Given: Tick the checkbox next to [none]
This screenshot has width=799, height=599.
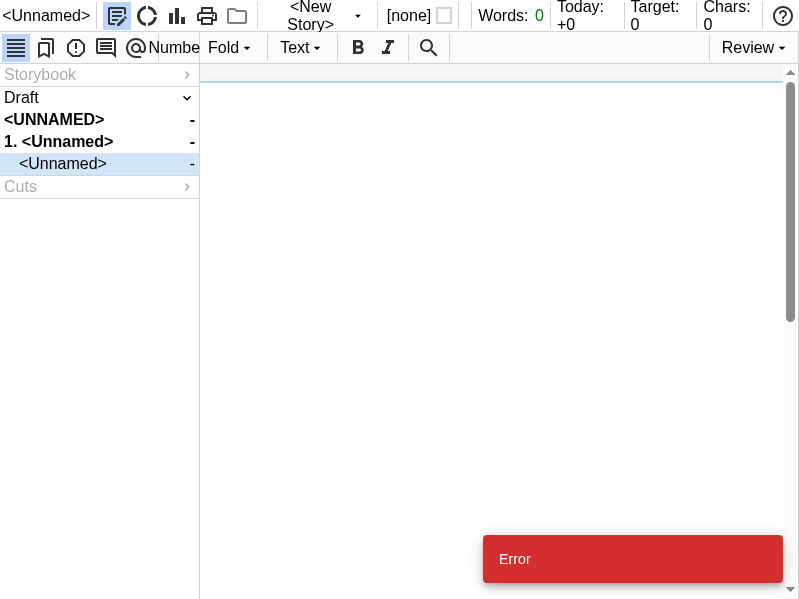Looking at the screenshot, I should click(x=444, y=16).
